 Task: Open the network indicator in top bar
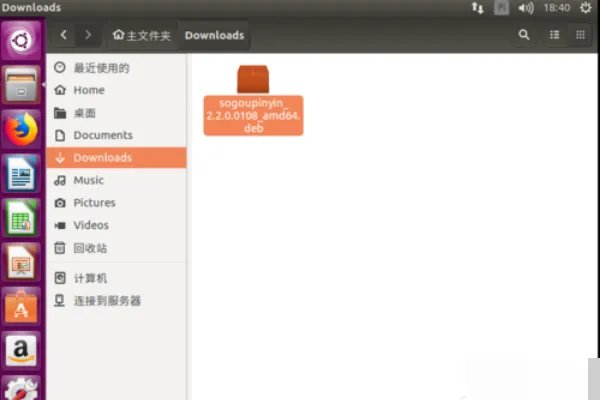tap(478, 8)
